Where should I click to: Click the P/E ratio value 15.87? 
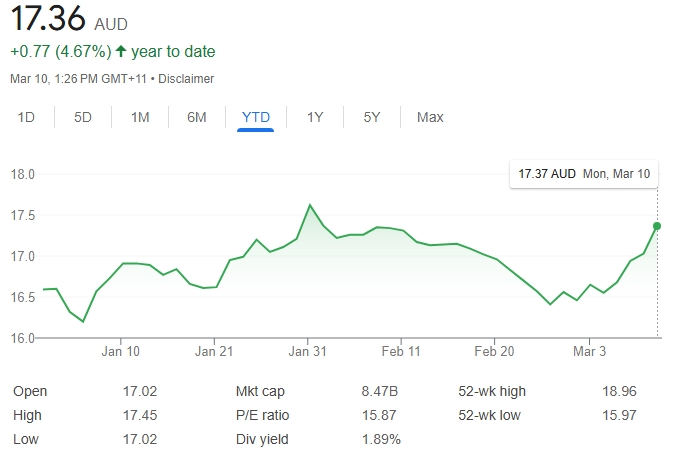tap(381, 415)
